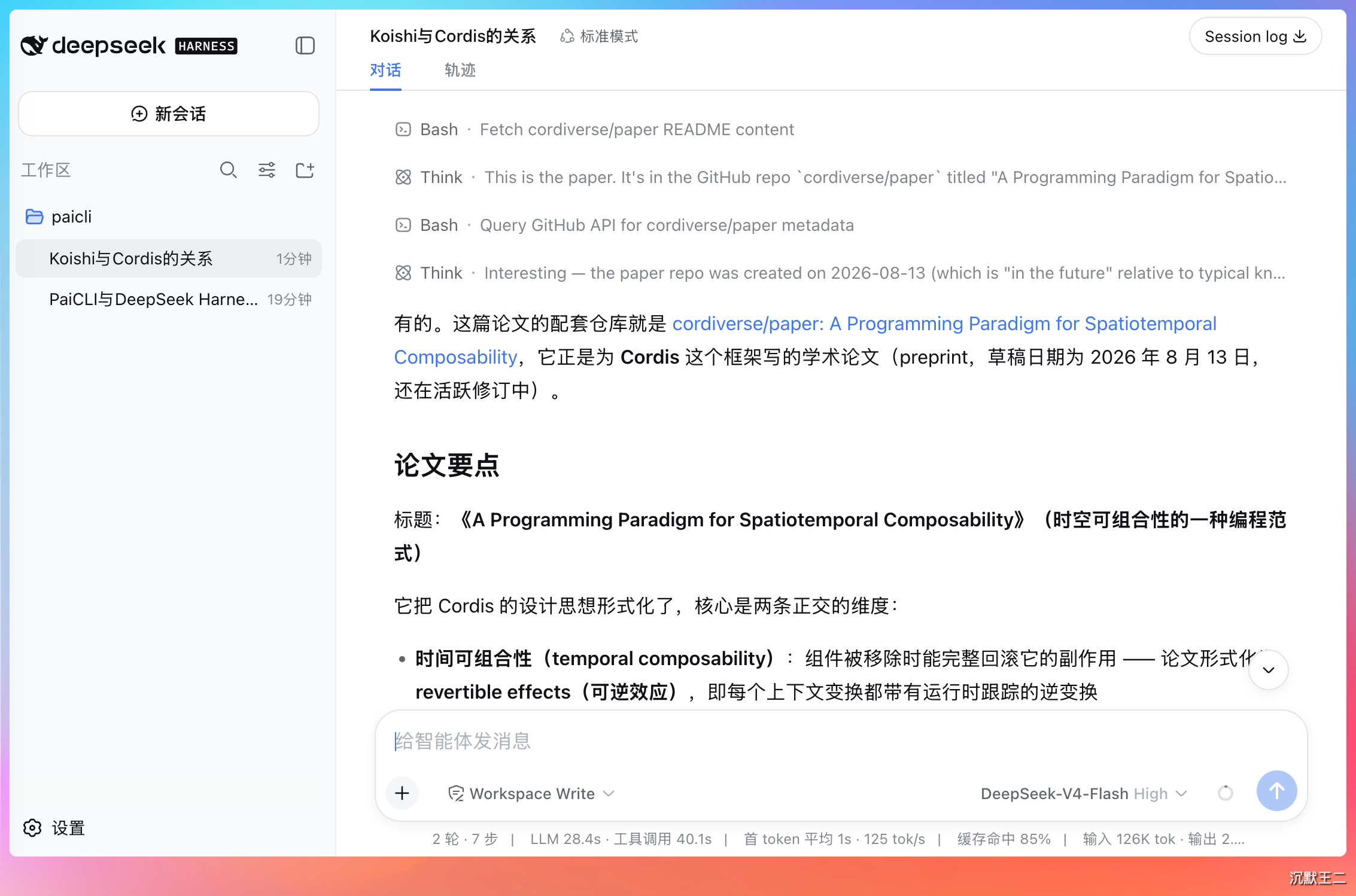This screenshot has width=1356, height=896.
Task: Click the paicli folder icon
Action: click(x=34, y=217)
